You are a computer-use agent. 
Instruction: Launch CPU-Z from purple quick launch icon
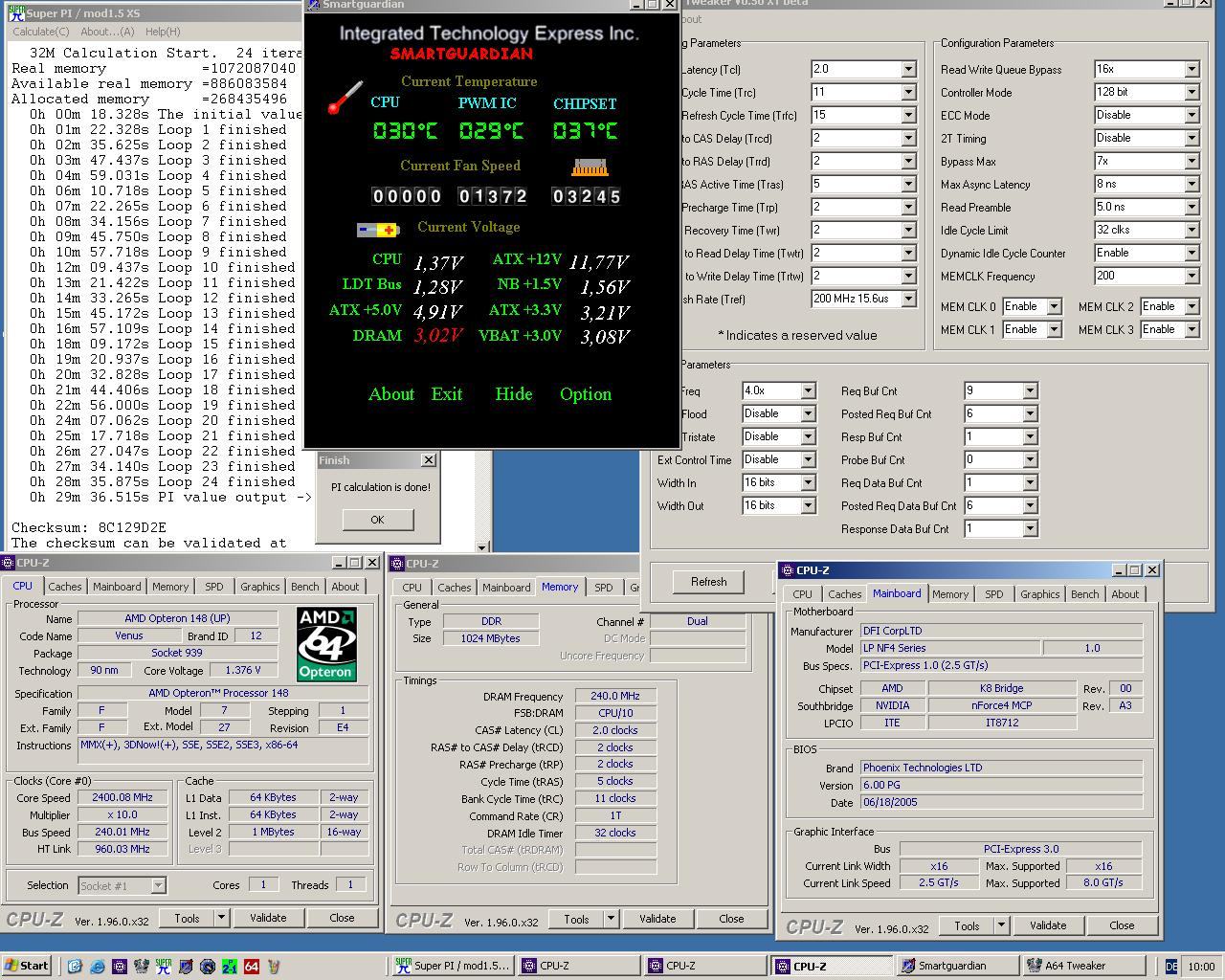click(120, 966)
